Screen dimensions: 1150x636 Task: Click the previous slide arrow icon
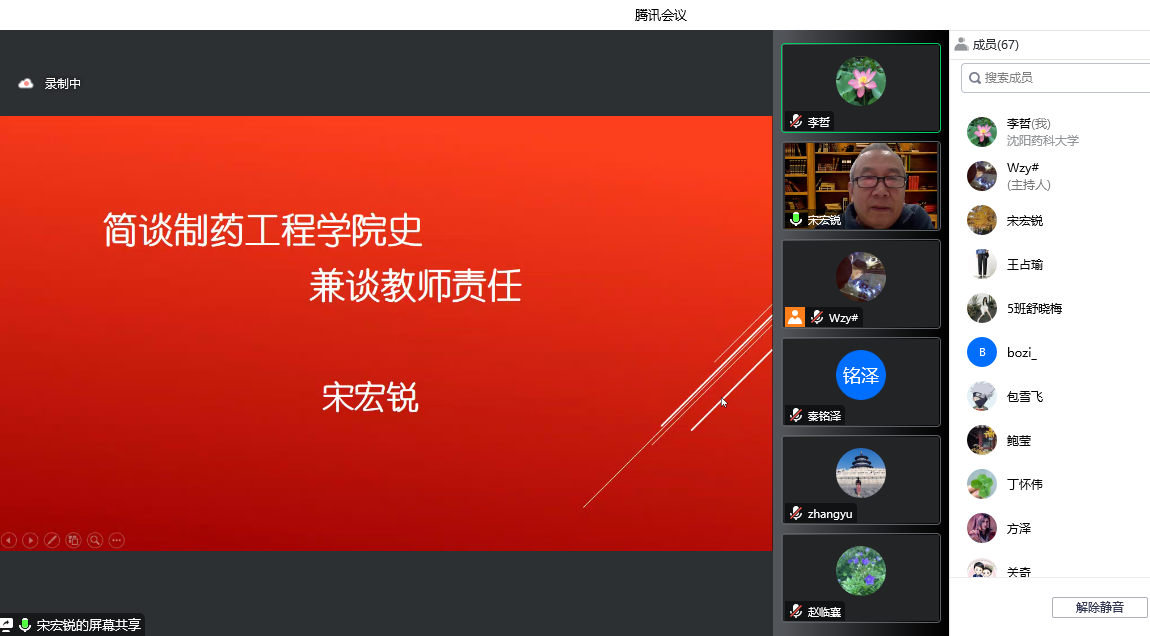tap(9, 540)
